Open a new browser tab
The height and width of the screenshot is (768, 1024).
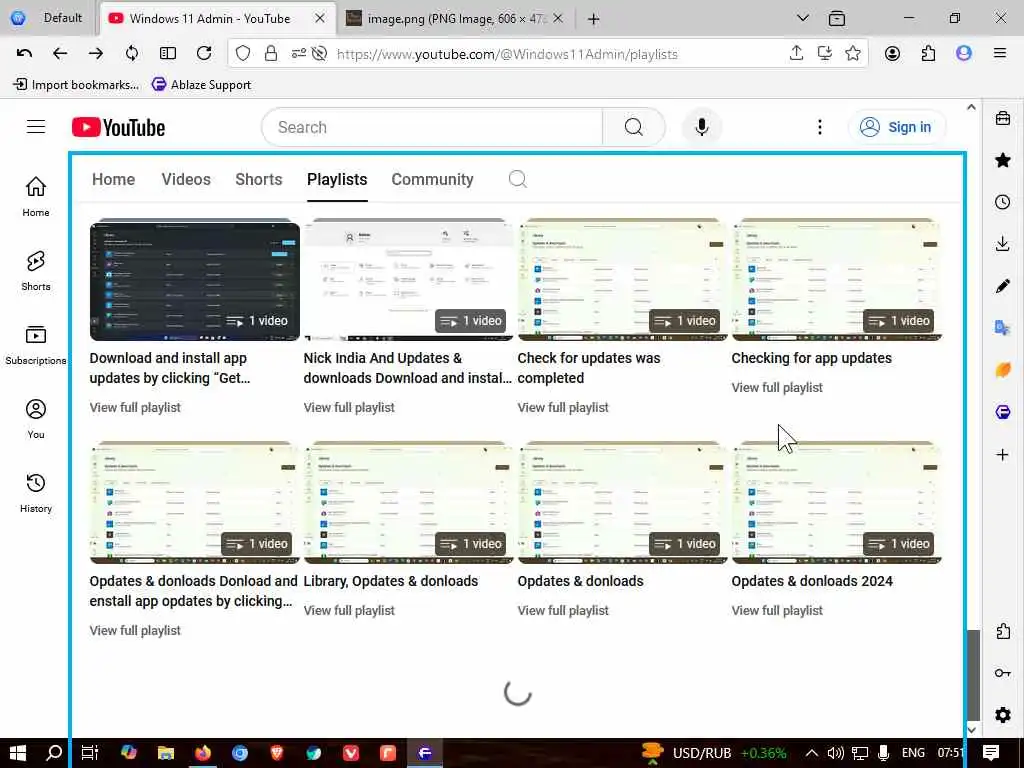coord(593,20)
